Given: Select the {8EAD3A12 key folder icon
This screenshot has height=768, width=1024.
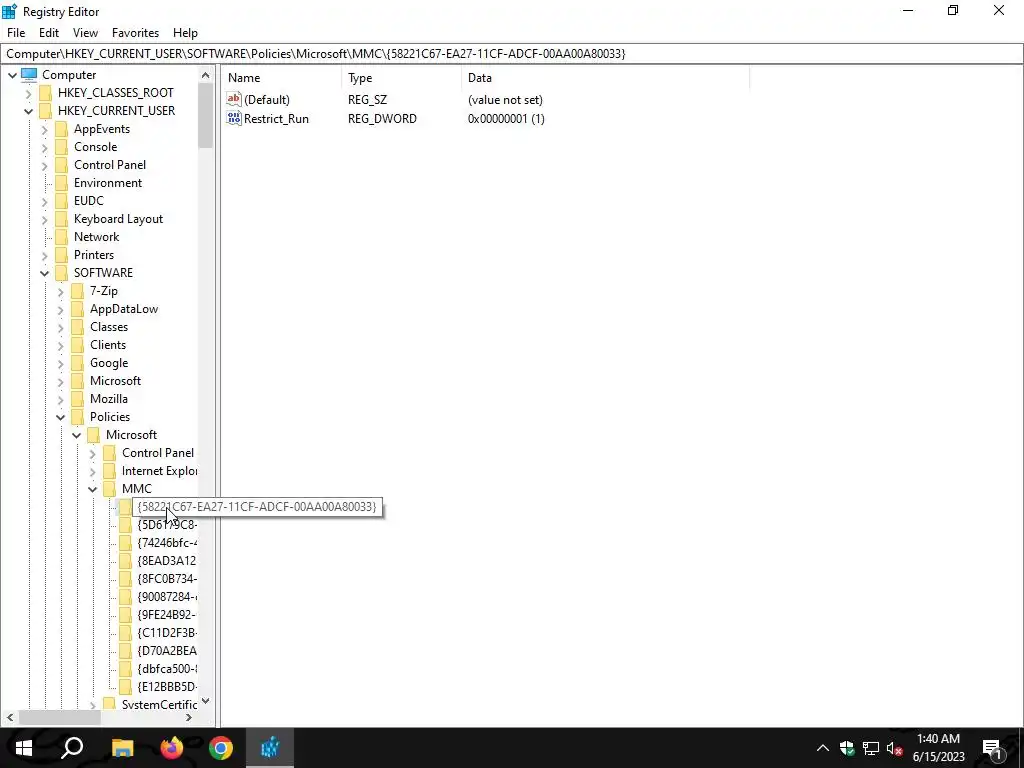Looking at the screenshot, I should [125, 560].
